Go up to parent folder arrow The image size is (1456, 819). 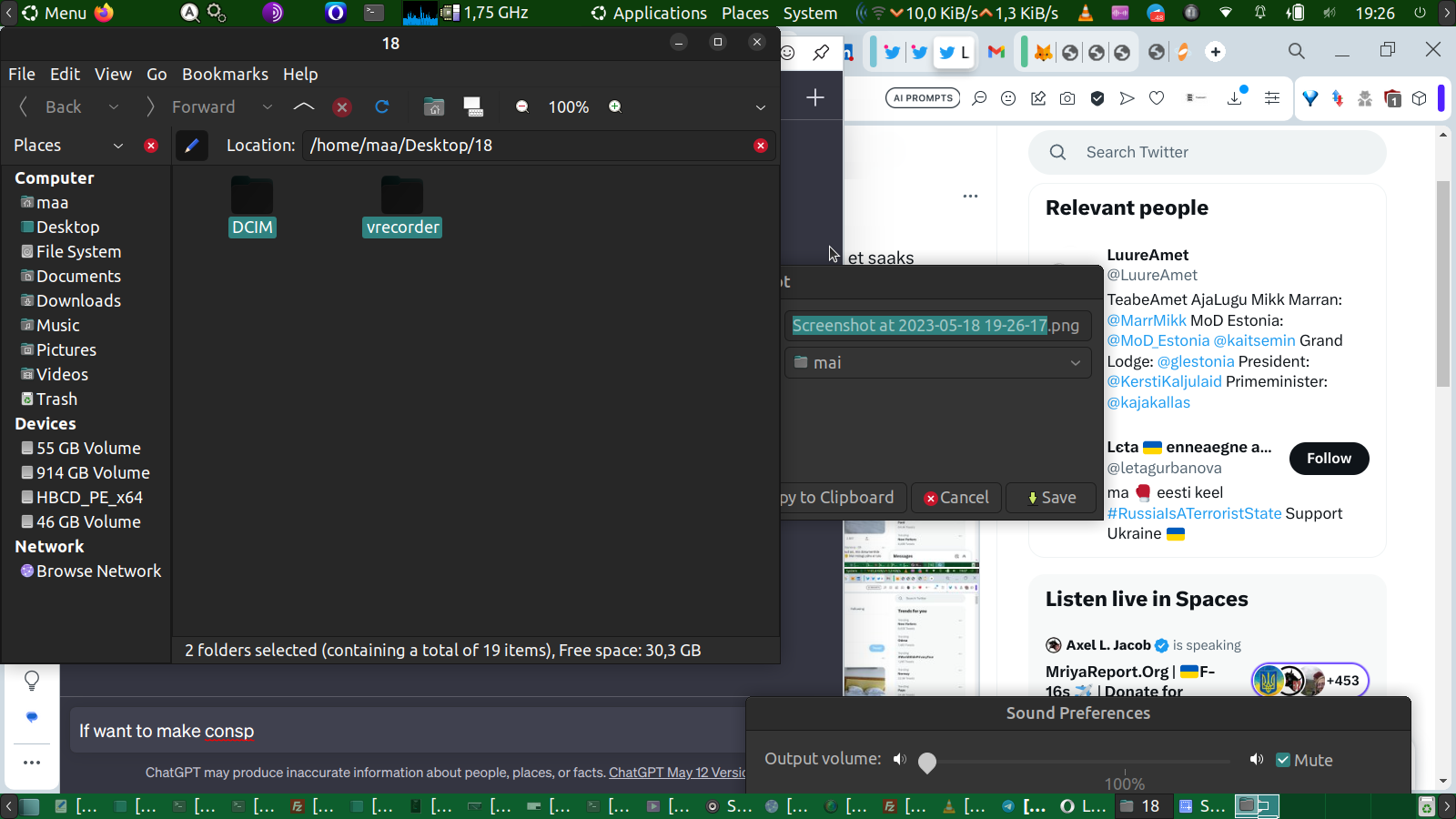tap(304, 107)
